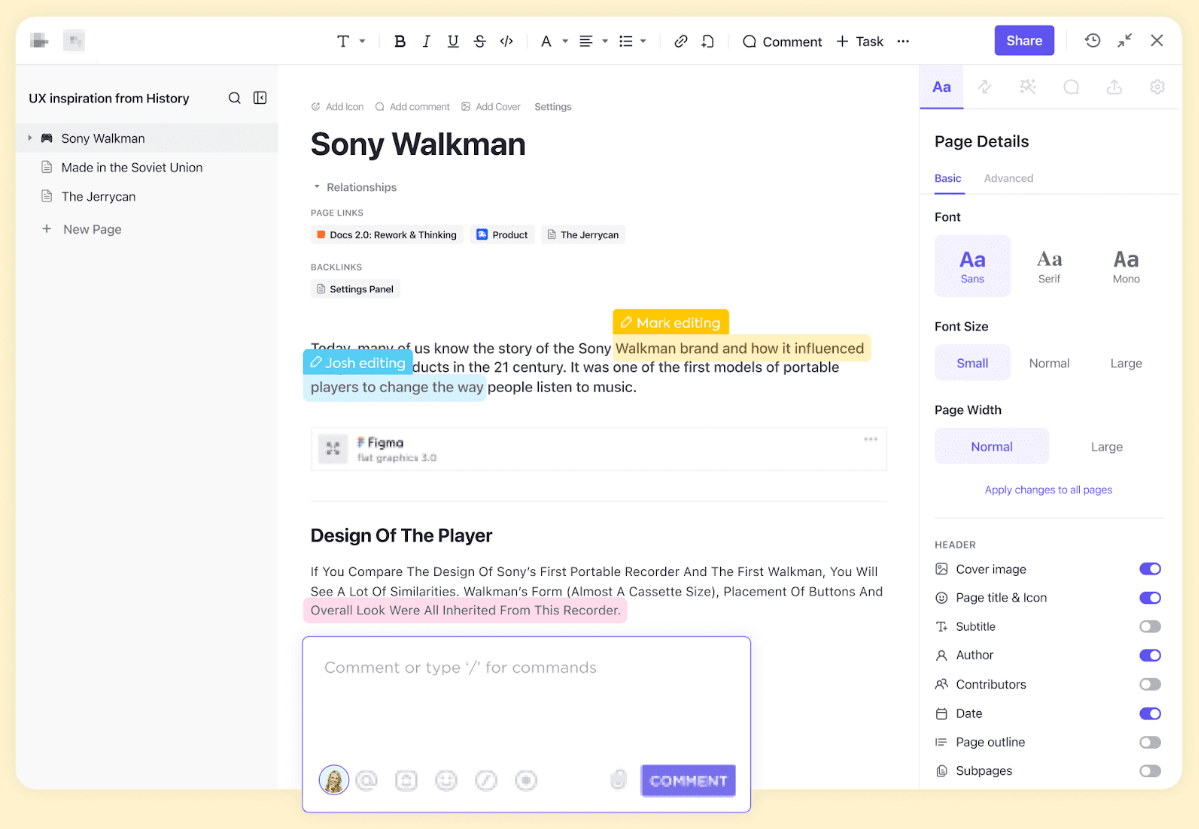Disable the Cover image toggle
Image resolution: width=1199 pixels, height=829 pixels.
[x=1150, y=568]
